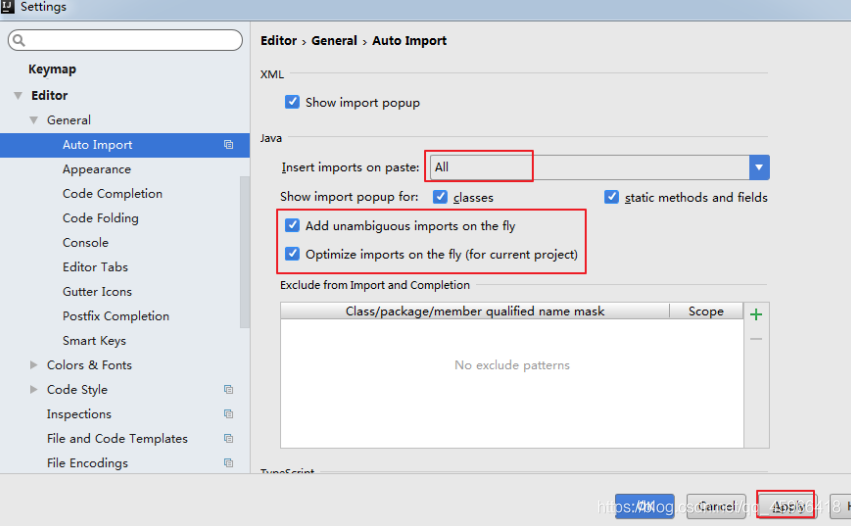
Task: Click the project-level icon next to Auto Import
Action: pyautogui.click(x=228, y=144)
